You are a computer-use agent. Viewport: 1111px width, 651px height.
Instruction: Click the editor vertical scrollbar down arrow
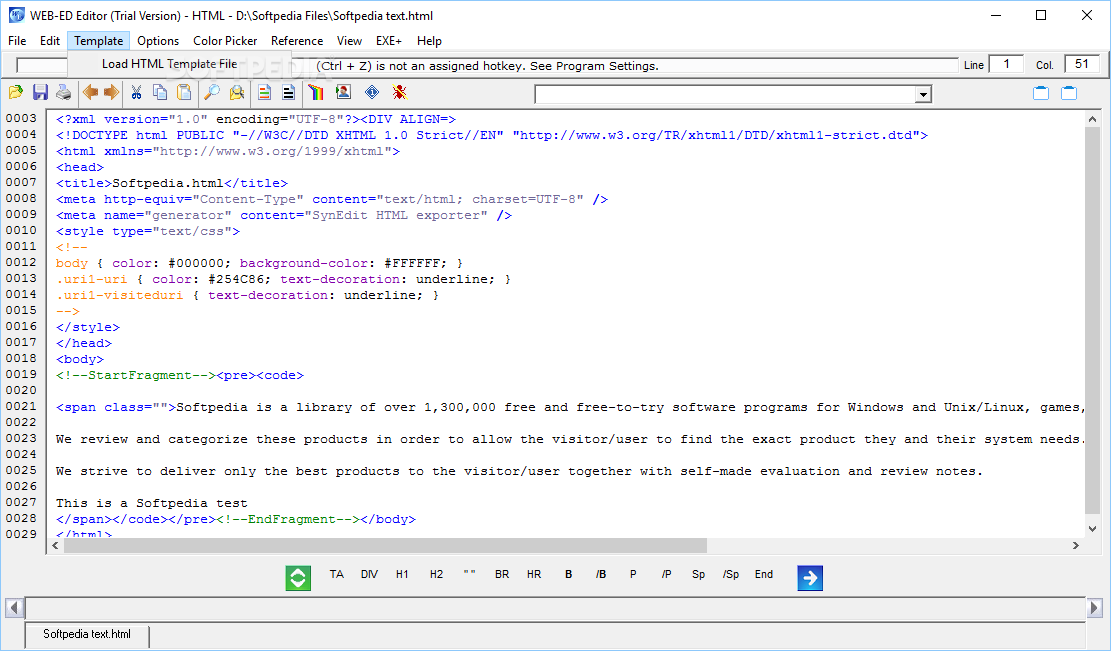click(x=1093, y=528)
